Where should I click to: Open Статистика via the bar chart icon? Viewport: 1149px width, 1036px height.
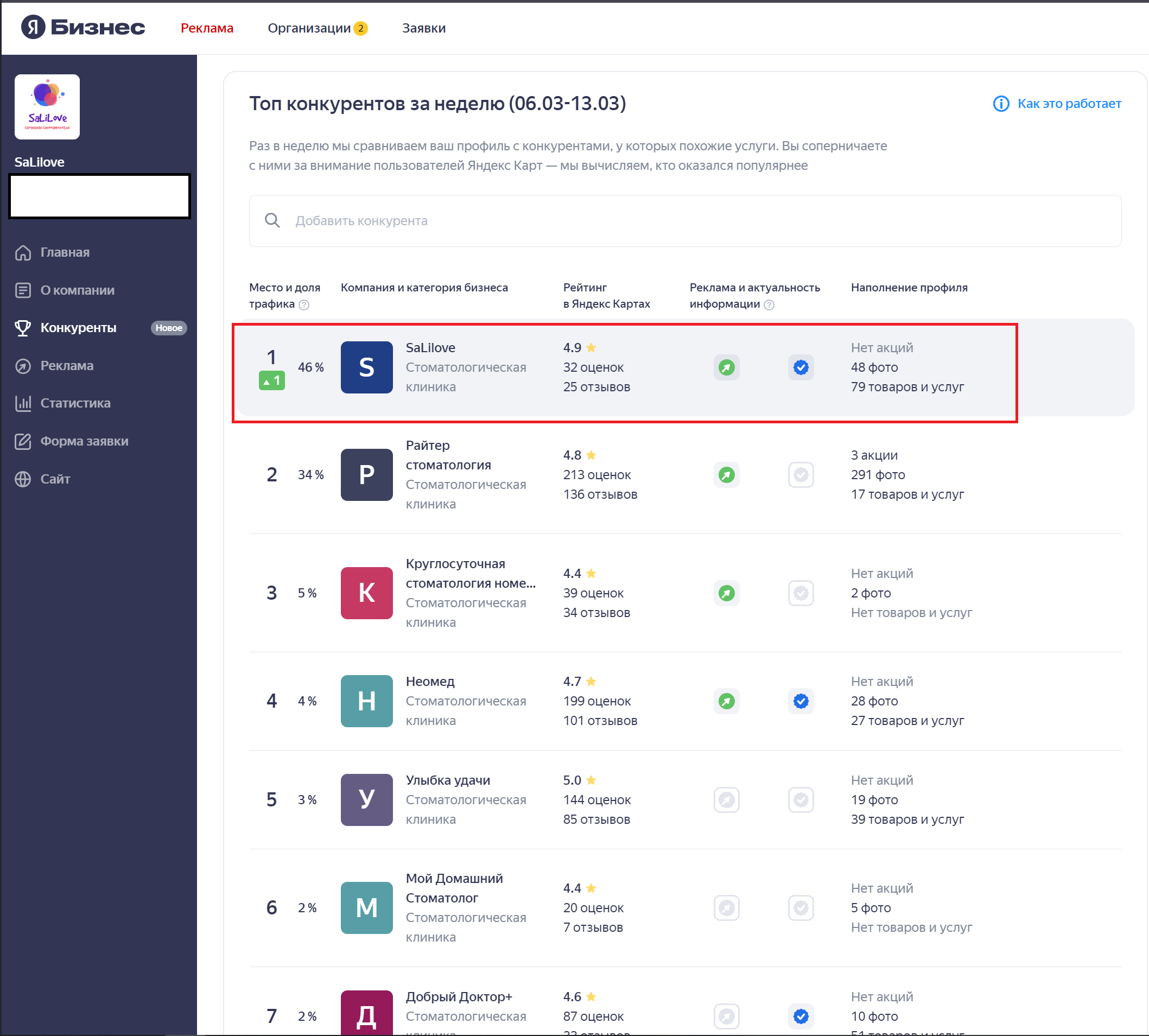(x=23, y=404)
